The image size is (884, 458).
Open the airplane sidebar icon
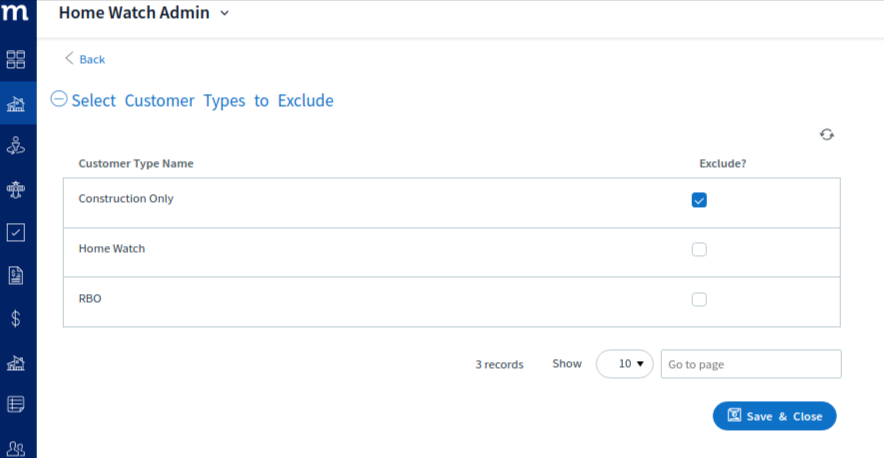coord(16,189)
